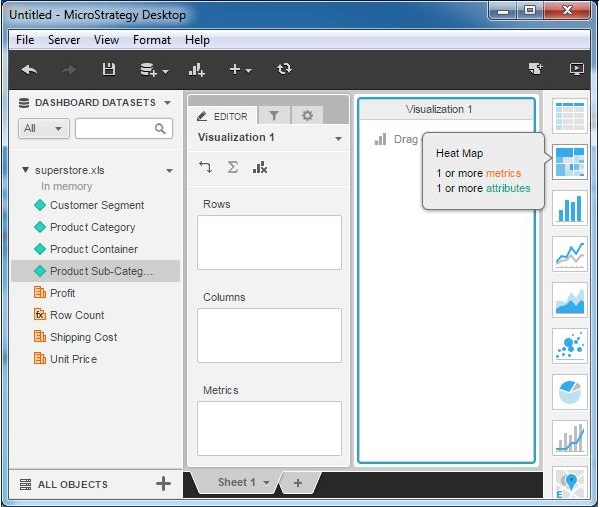Select the Profit metric in the dataset
Screen dimensions: 600x507
tap(62, 293)
